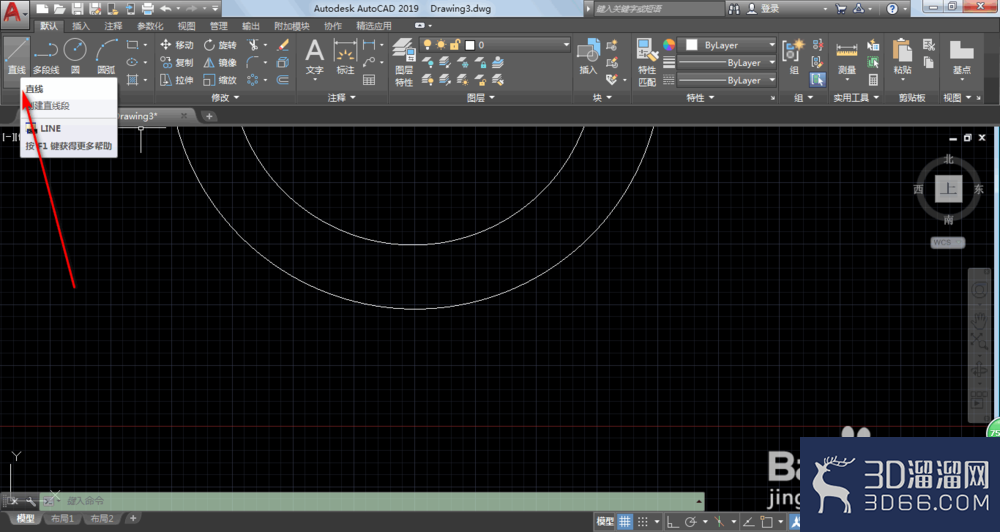The width and height of the screenshot is (1000, 532).
Task: Toggle snap mode in status bar
Action: [643, 521]
